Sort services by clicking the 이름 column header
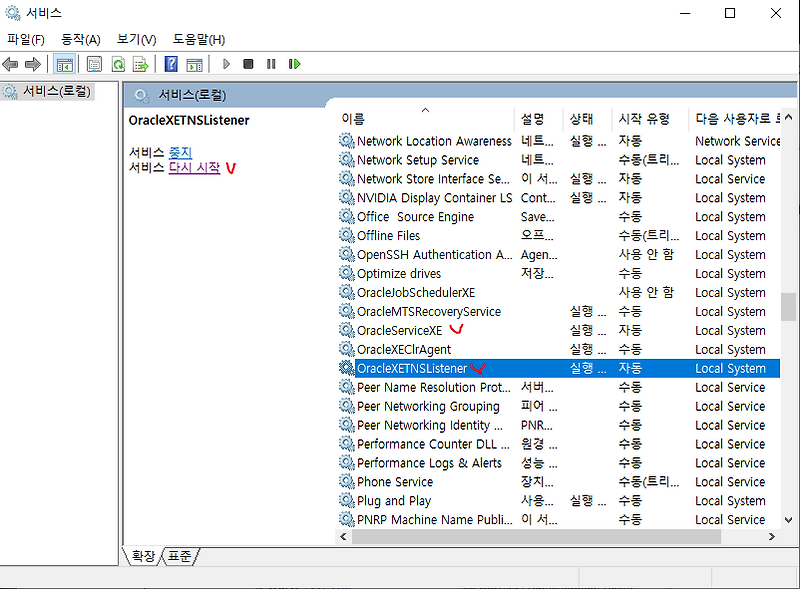Viewport: 800px width, 589px height. [x=355, y=118]
